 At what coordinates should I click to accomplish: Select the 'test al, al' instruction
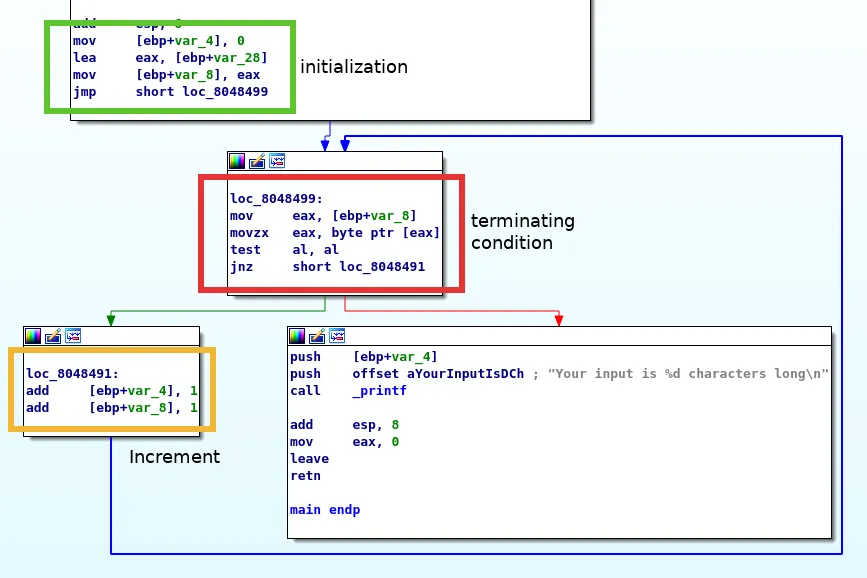pos(284,250)
